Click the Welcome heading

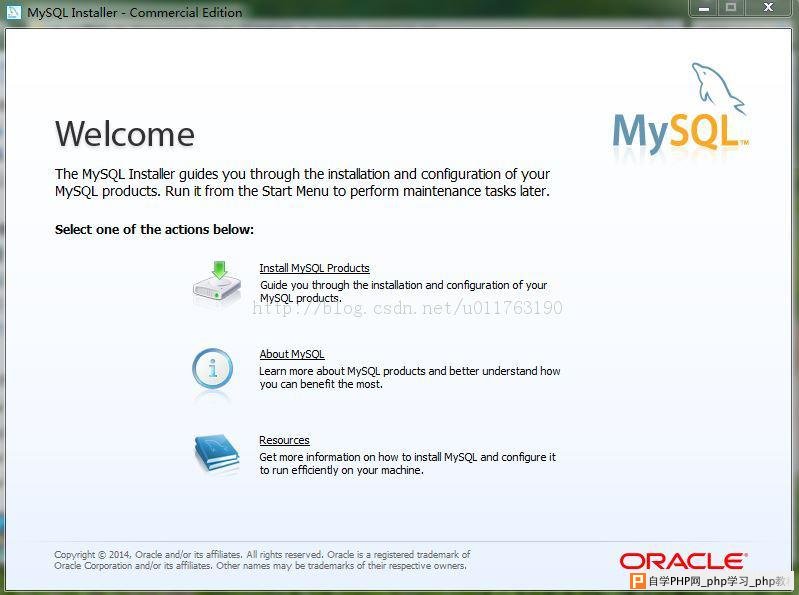click(x=125, y=134)
